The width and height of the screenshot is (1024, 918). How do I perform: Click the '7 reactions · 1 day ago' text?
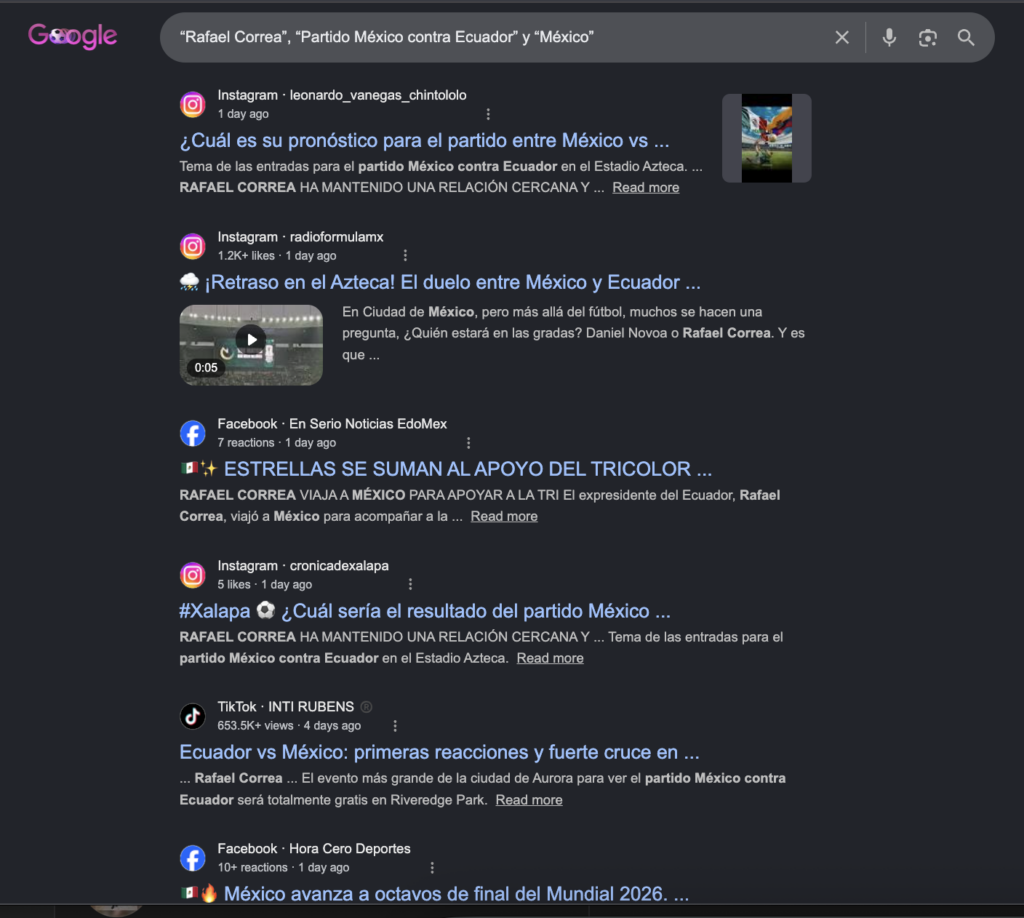pos(277,443)
